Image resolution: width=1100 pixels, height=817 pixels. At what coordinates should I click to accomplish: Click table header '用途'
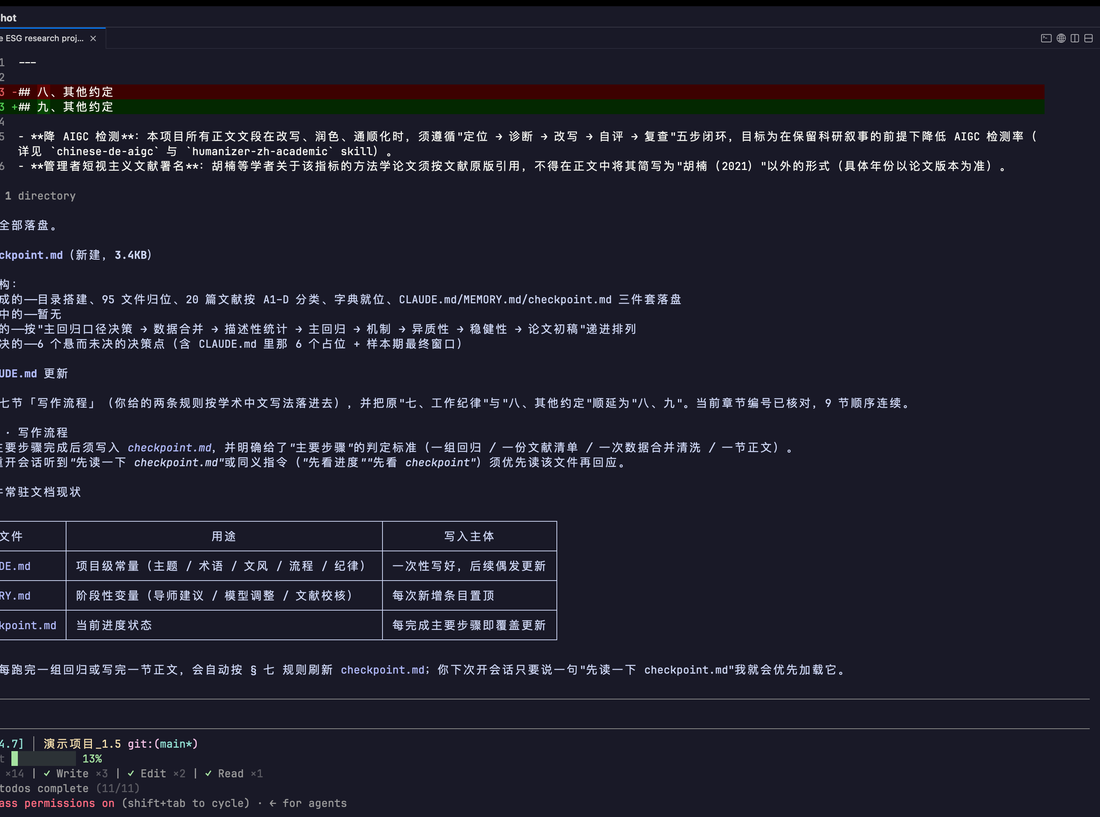(x=224, y=536)
